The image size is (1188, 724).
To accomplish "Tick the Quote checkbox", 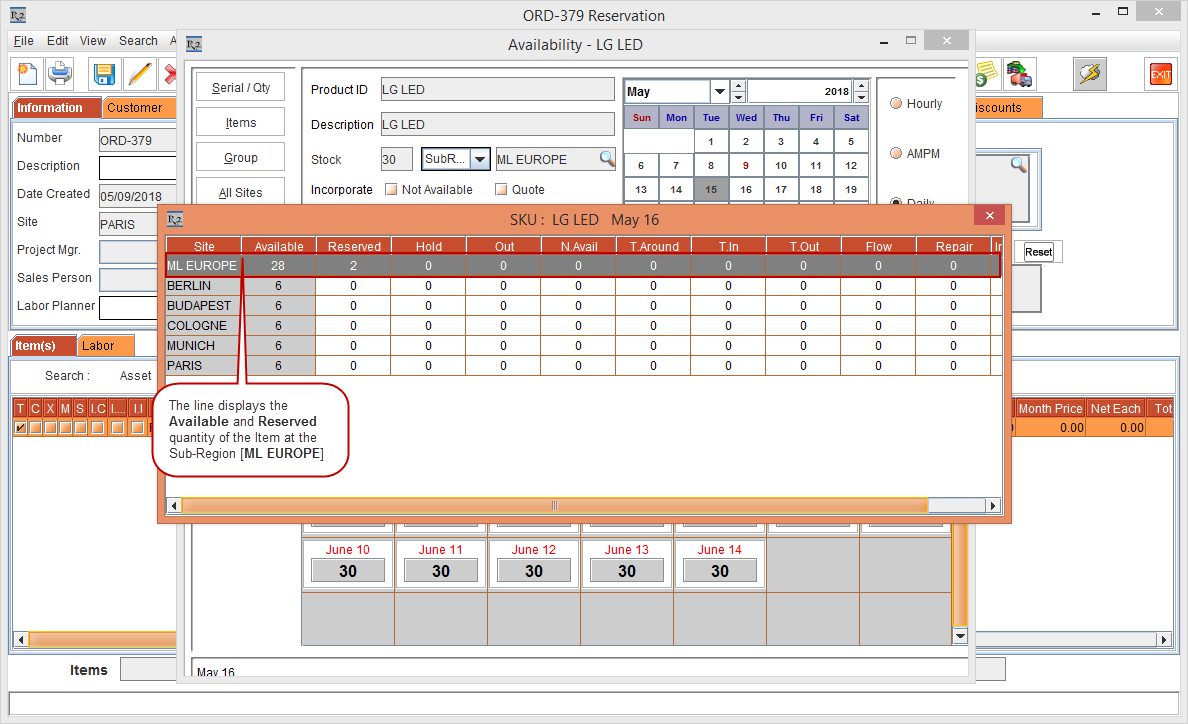I will coord(501,189).
